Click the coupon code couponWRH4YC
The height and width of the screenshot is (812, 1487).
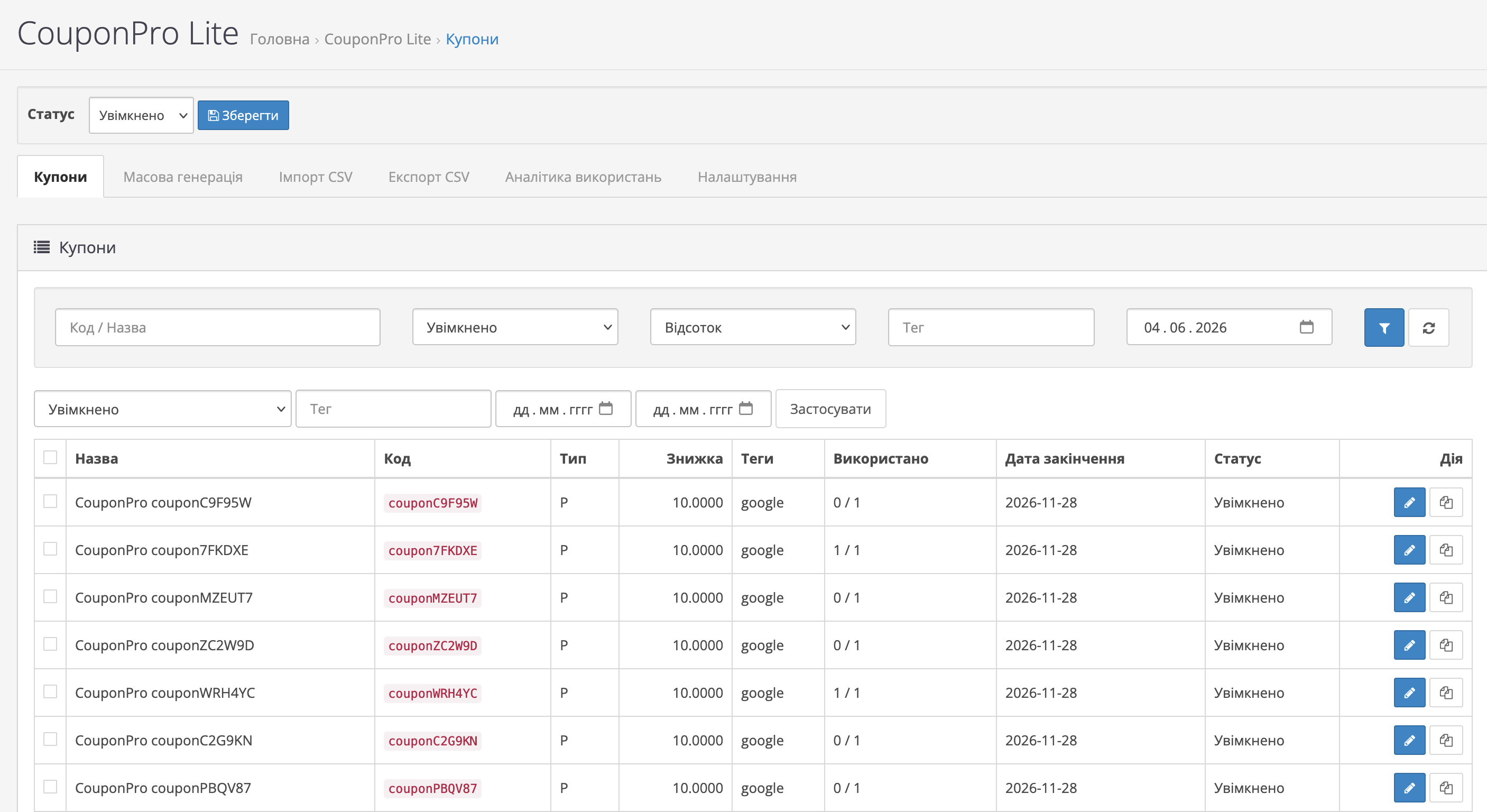433,693
